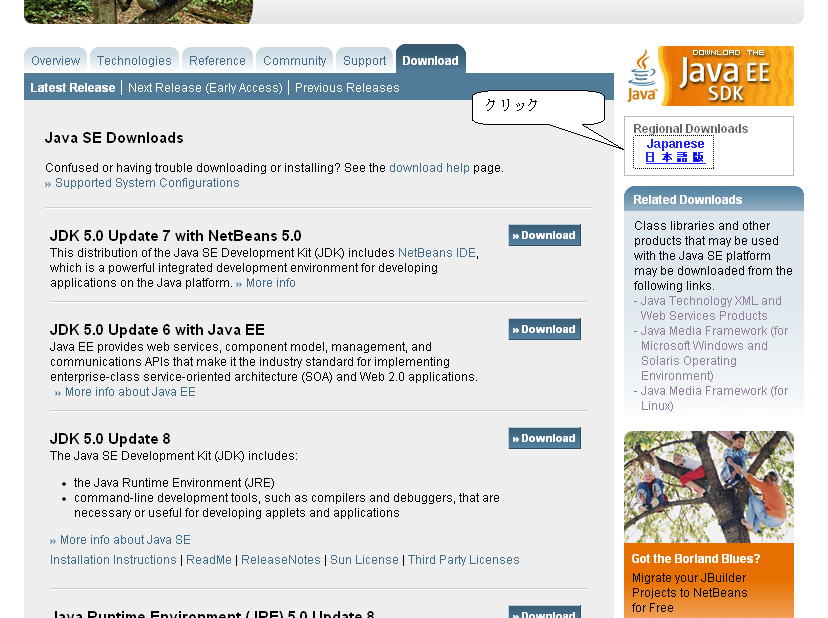The width and height of the screenshot is (828, 618).
Task: Open the ReadMe link
Action: click(x=209, y=560)
